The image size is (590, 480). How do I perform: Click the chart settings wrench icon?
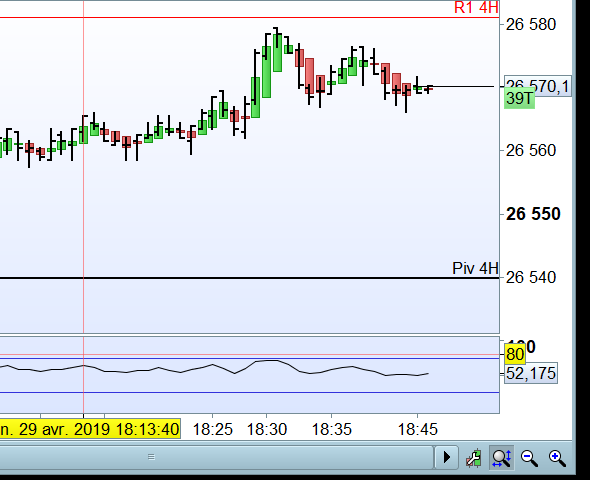[x=474, y=458]
